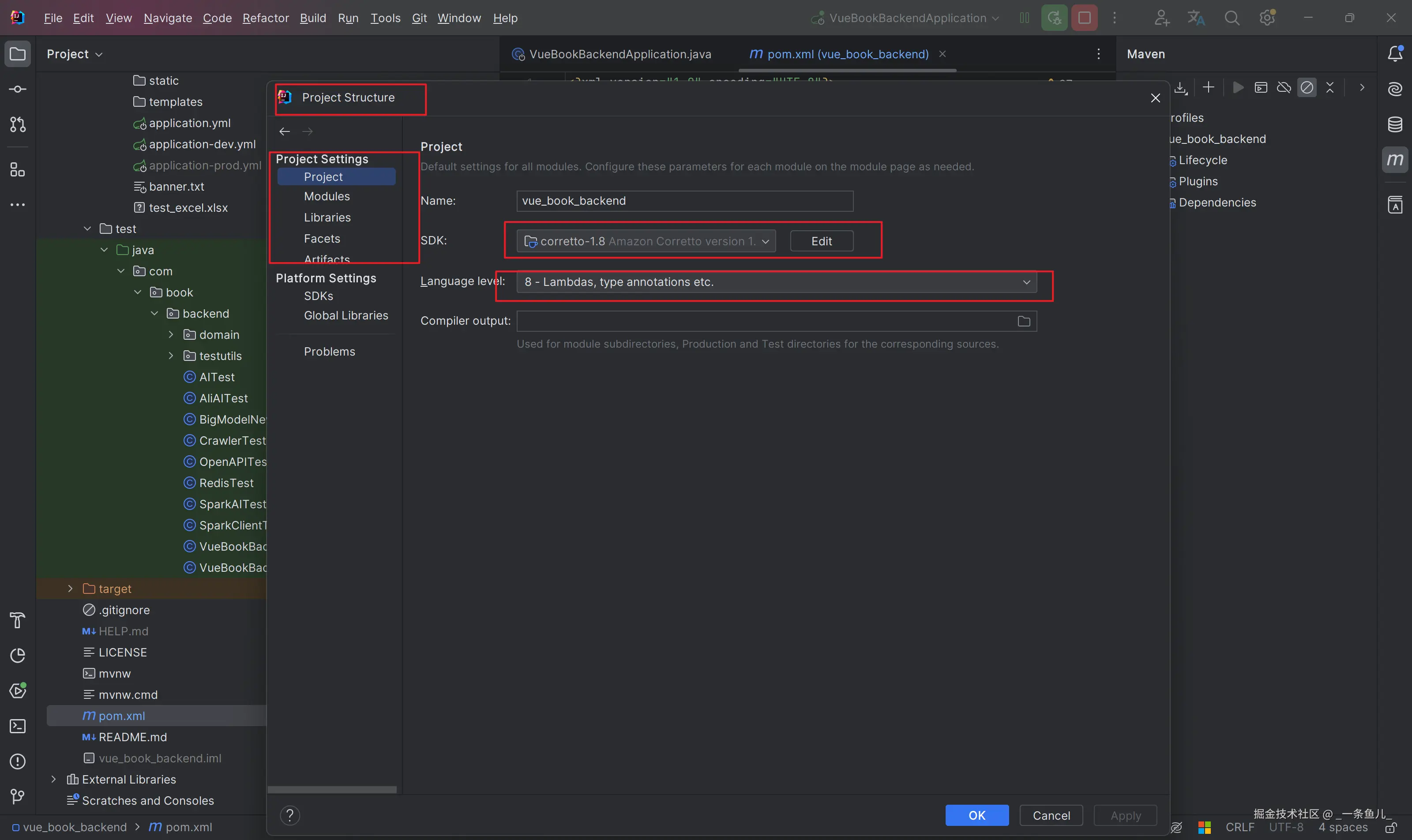
Task: Open the Database tool window icon
Action: pos(1394,124)
